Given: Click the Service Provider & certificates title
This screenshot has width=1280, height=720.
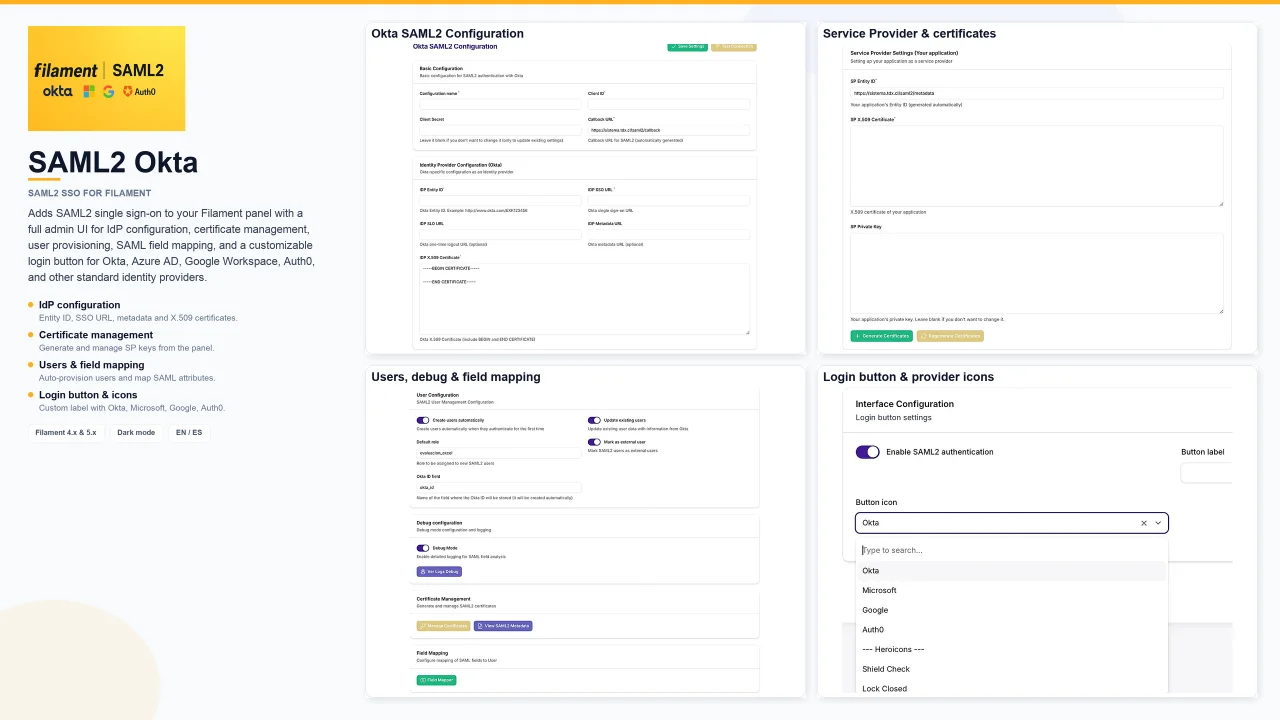Looking at the screenshot, I should click(909, 33).
